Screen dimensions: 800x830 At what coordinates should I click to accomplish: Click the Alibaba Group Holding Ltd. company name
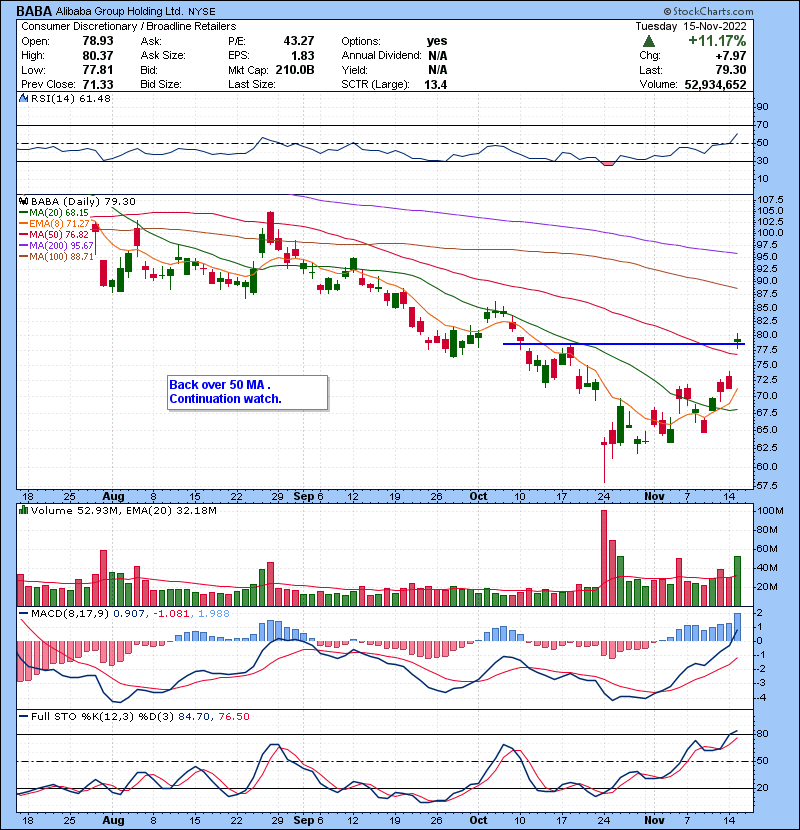coord(120,12)
